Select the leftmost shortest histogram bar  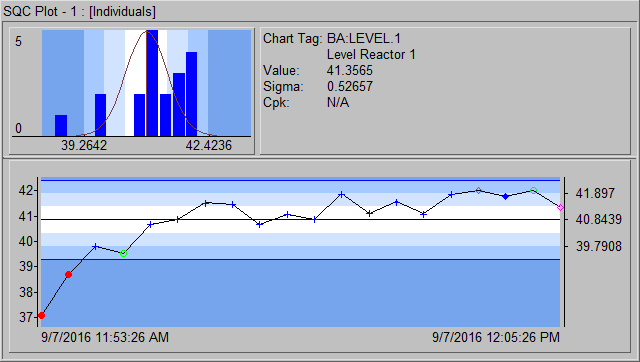click(61, 125)
